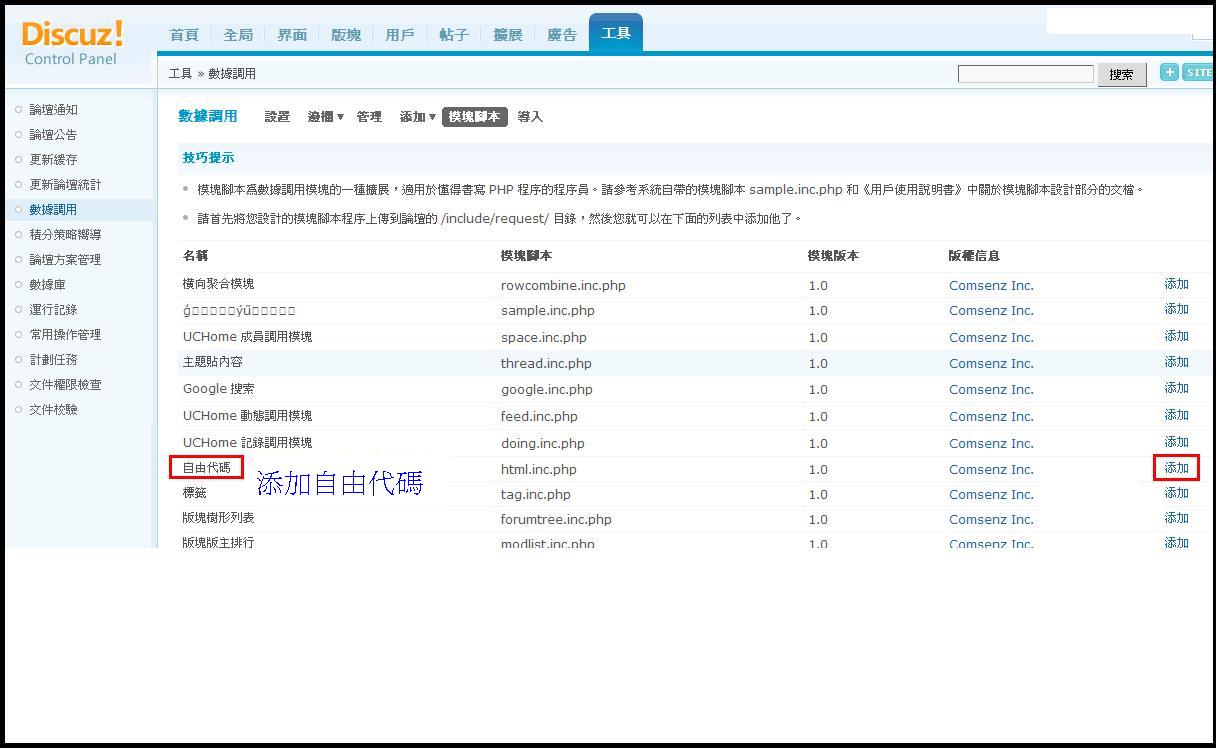
Task: Select 計劃任務 from the sidebar menu
Action: [53, 360]
